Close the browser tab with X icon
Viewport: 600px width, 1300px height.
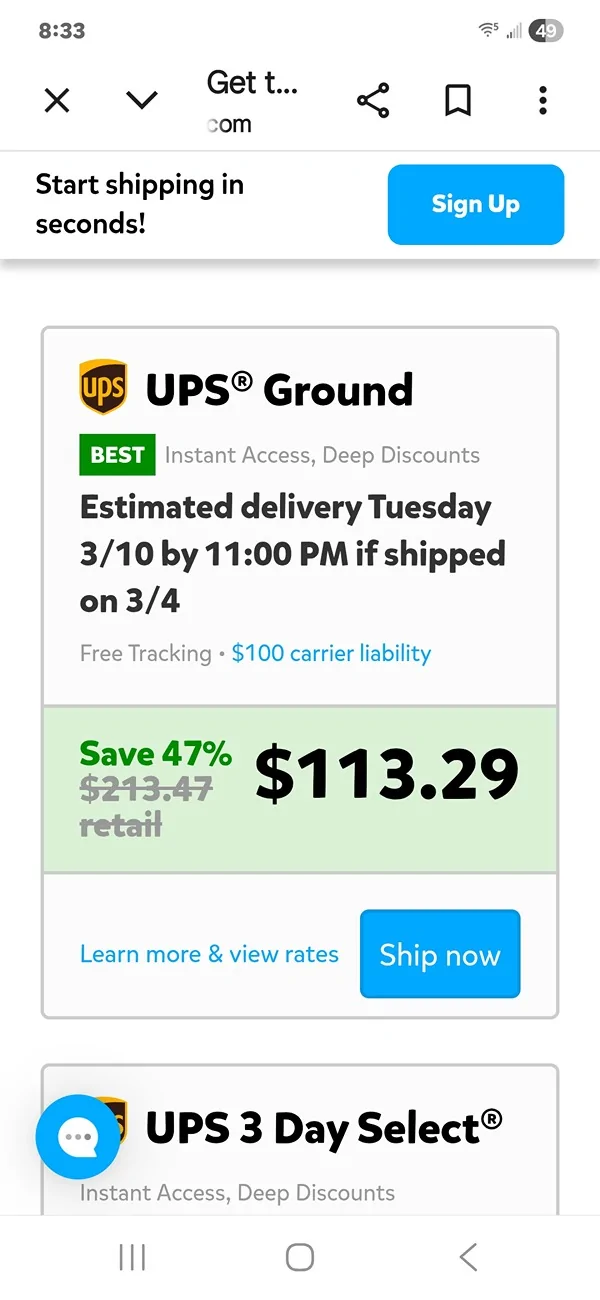tap(57, 100)
